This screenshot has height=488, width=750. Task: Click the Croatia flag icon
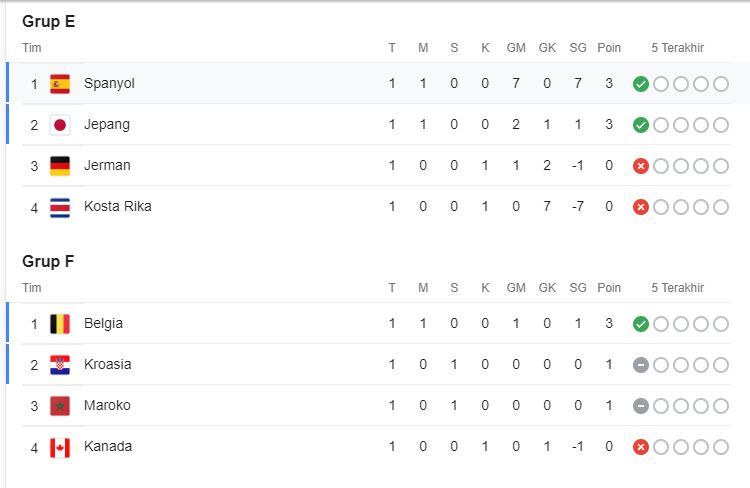coord(60,365)
